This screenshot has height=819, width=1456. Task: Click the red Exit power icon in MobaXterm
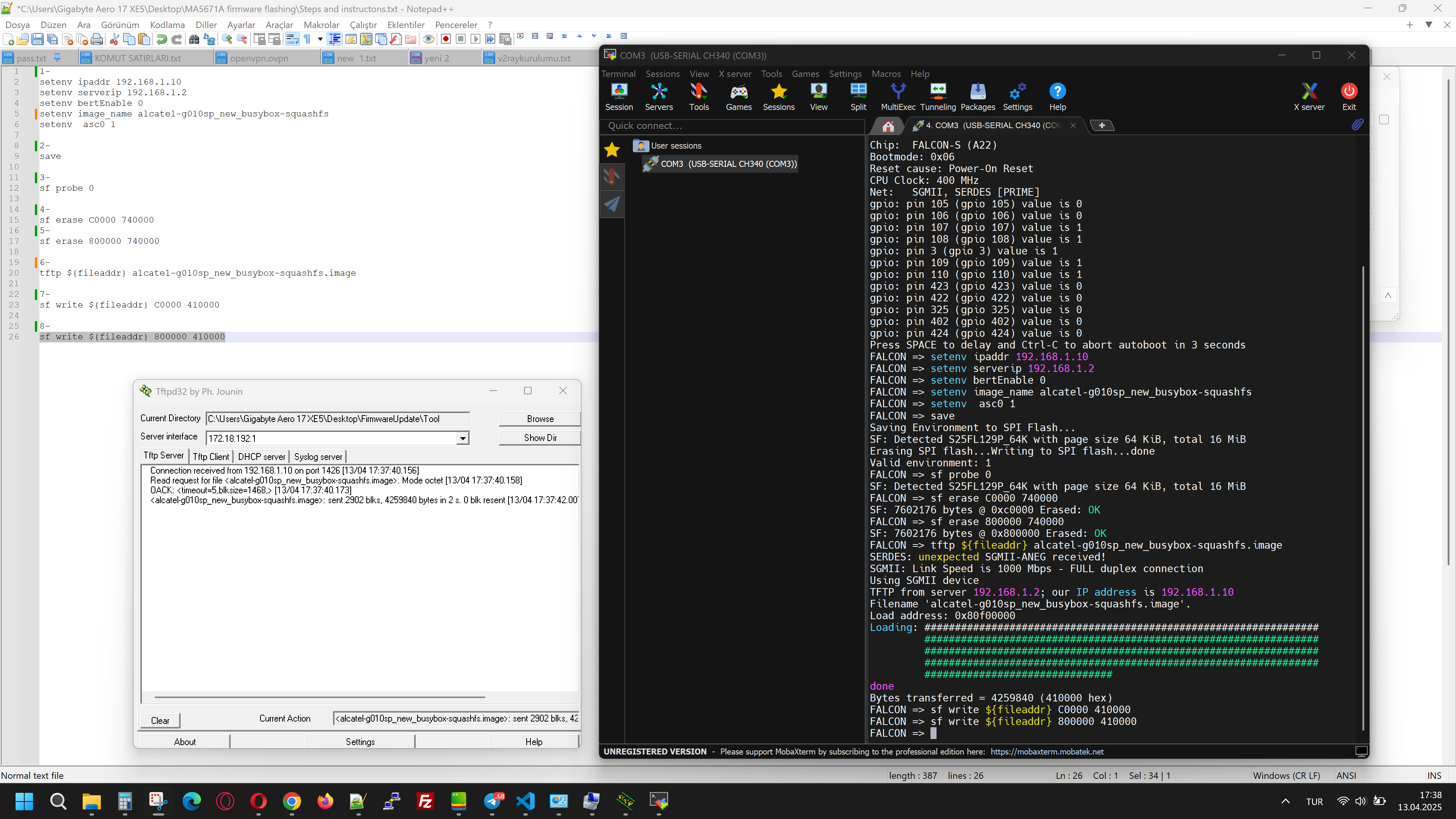tap(1349, 97)
